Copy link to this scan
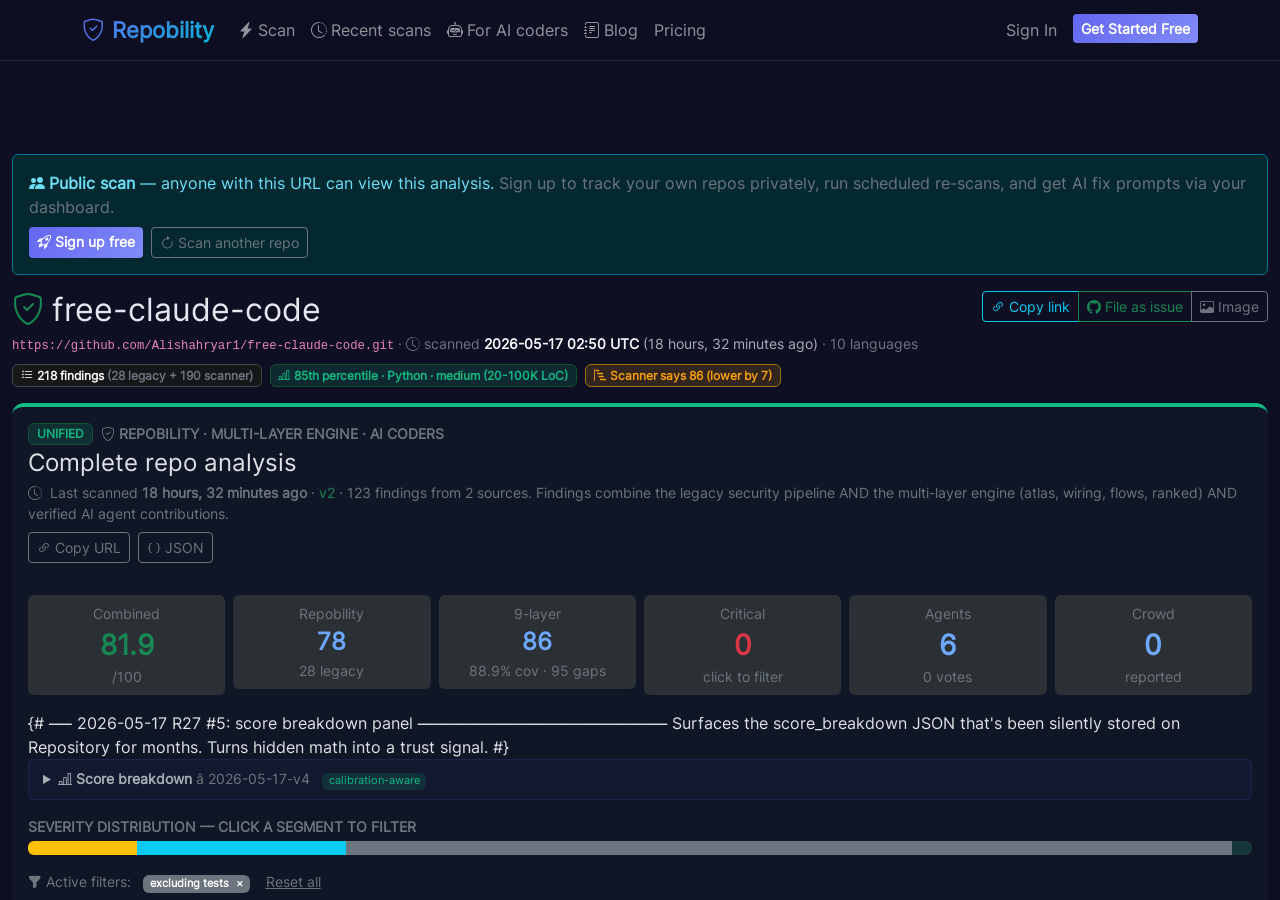 [x=1030, y=307]
